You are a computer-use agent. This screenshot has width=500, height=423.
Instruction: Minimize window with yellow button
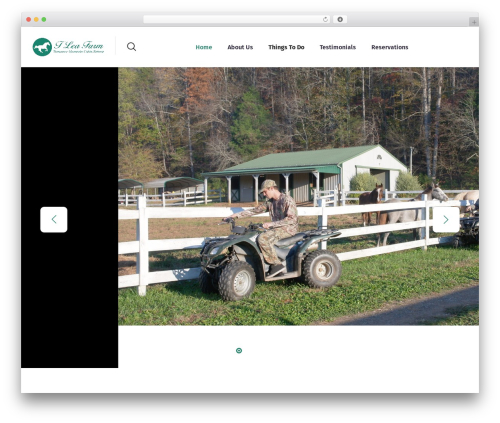point(36,19)
